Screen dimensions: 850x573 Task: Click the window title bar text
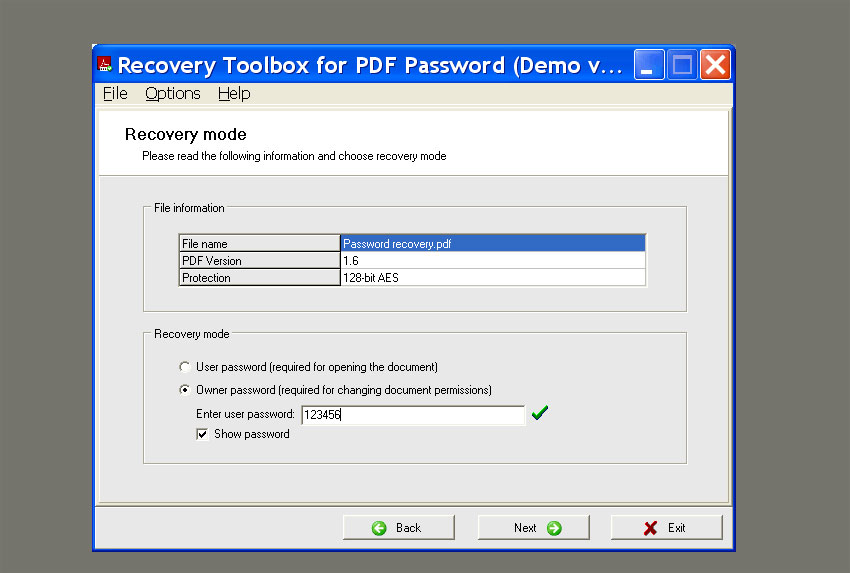pos(370,66)
